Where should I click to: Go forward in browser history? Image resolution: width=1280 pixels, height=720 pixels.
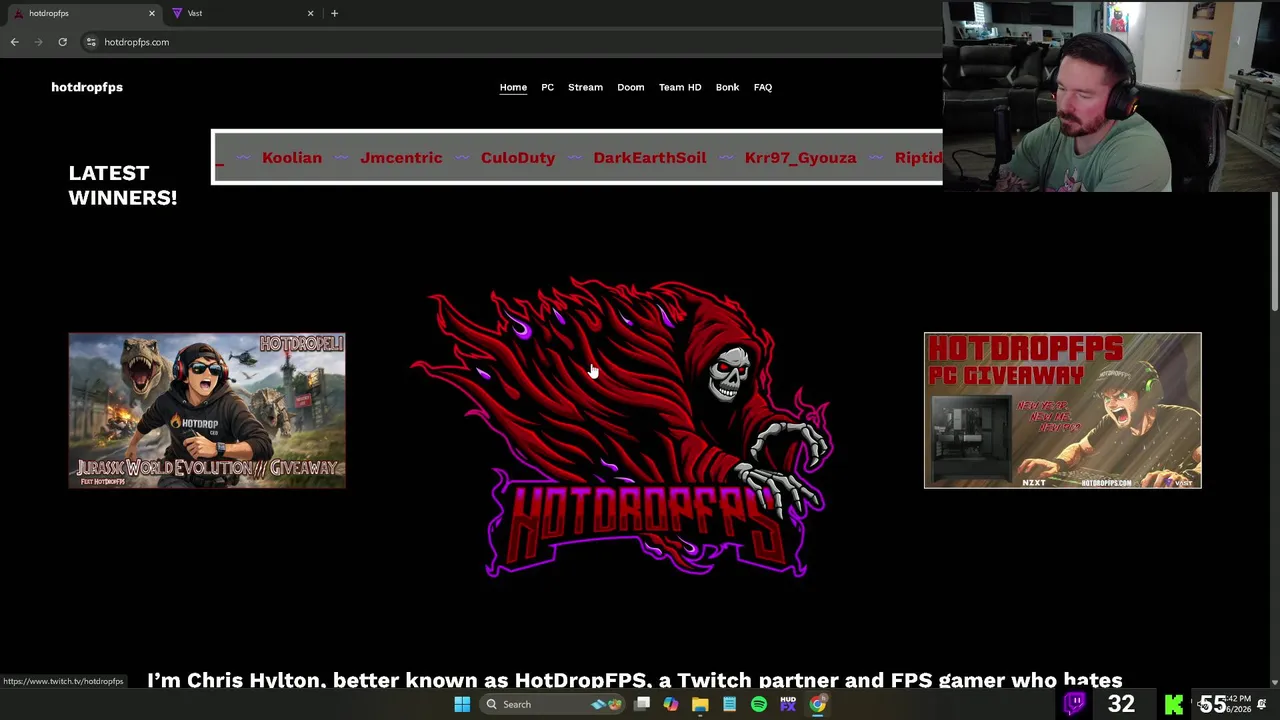coord(38,42)
